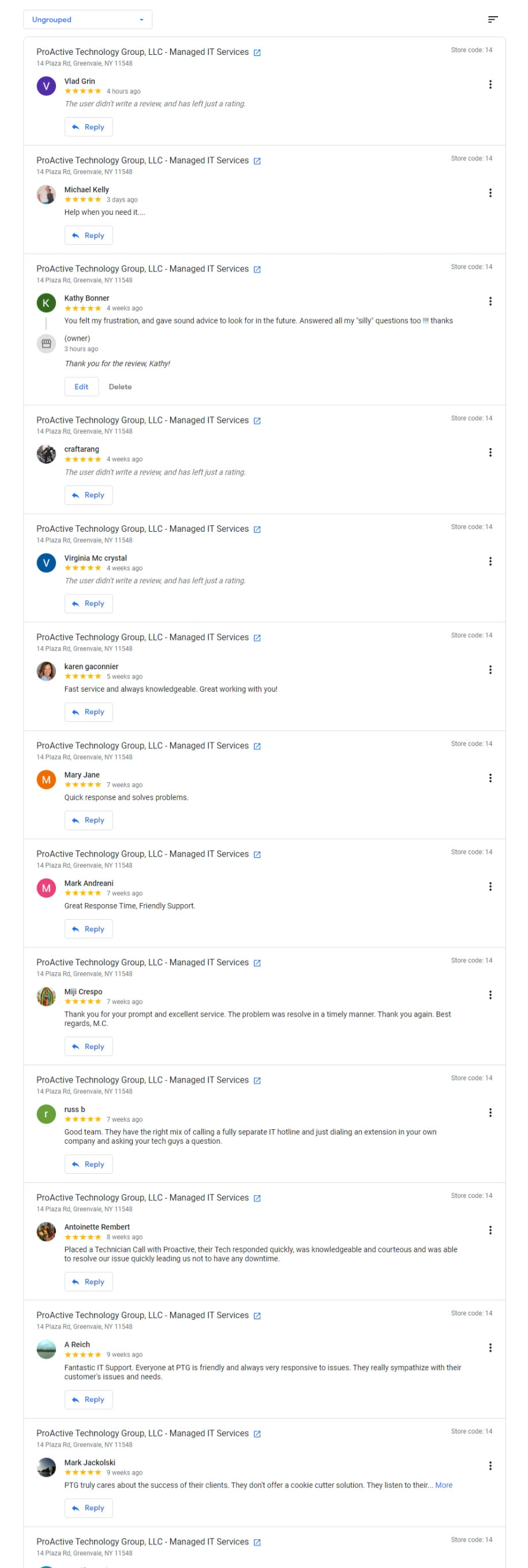Open three-dot menu for Vlad Grin's review

[x=490, y=85]
